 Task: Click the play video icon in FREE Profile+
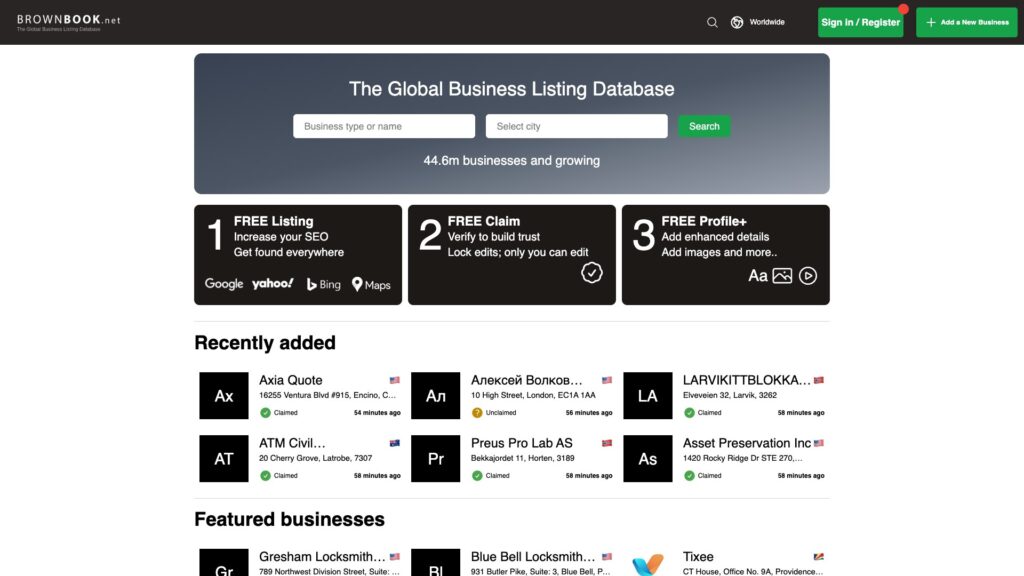tap(808, 276)
